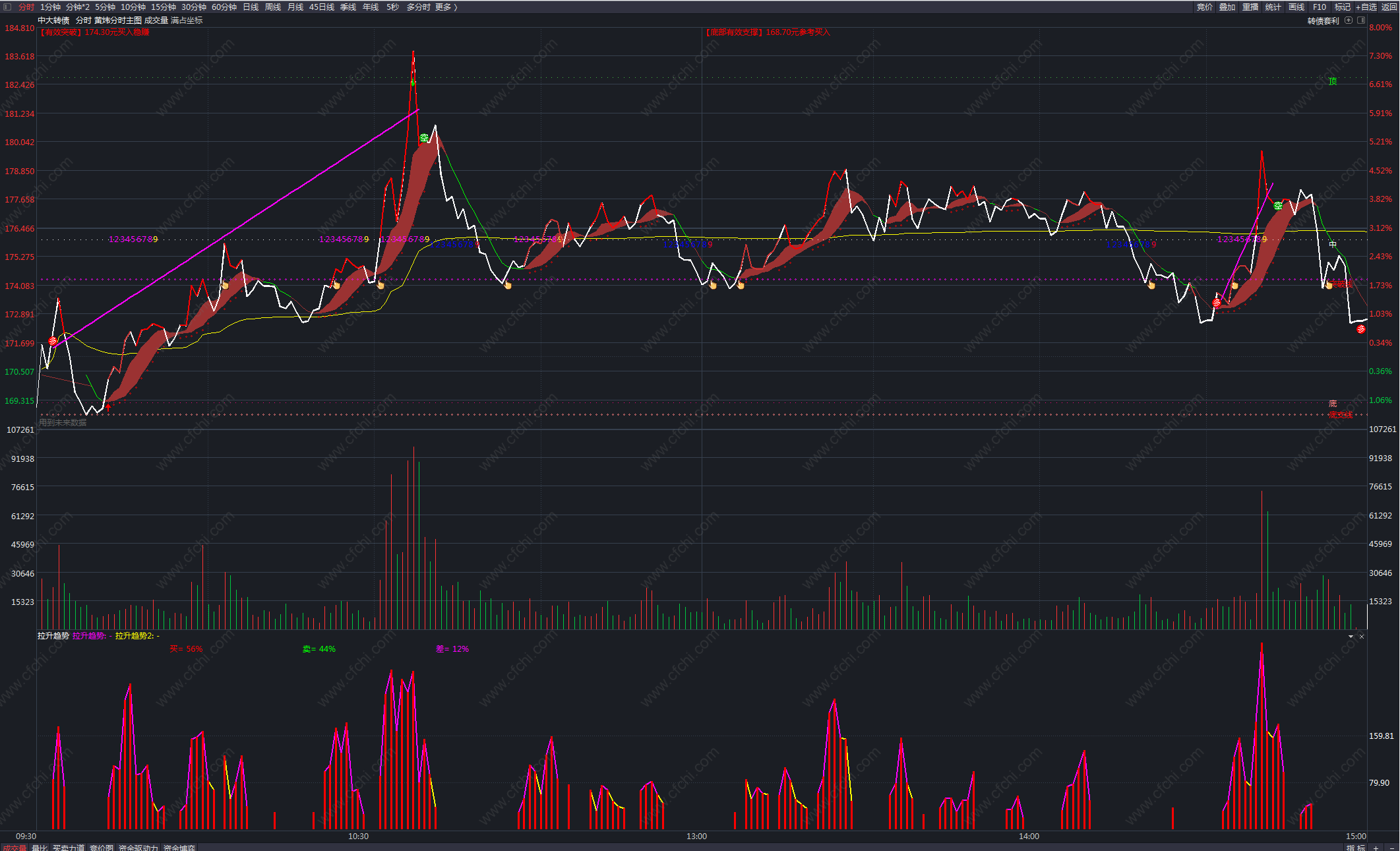The image size is (1400, 851).
Task: Open the 拉升趋势 panel dropdown arrow
Action: click(1351, 637)
